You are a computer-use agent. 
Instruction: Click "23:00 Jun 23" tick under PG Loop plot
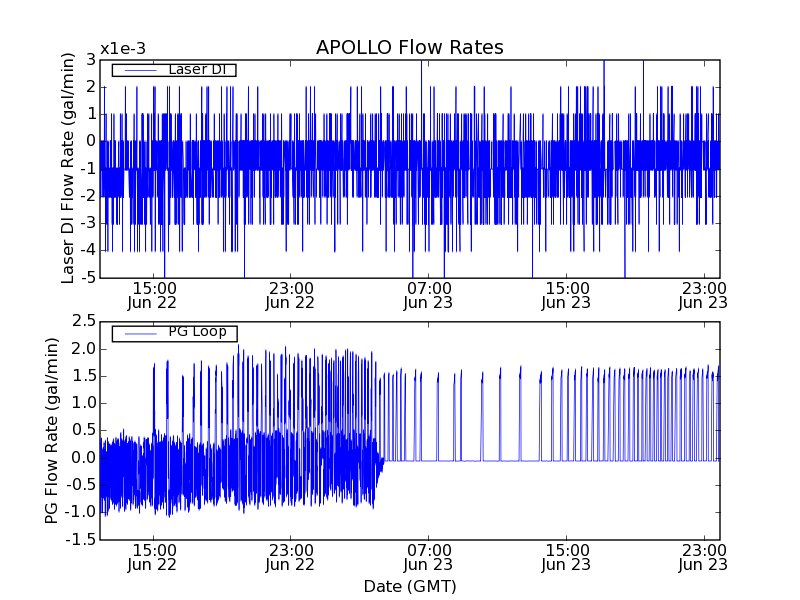703,558
